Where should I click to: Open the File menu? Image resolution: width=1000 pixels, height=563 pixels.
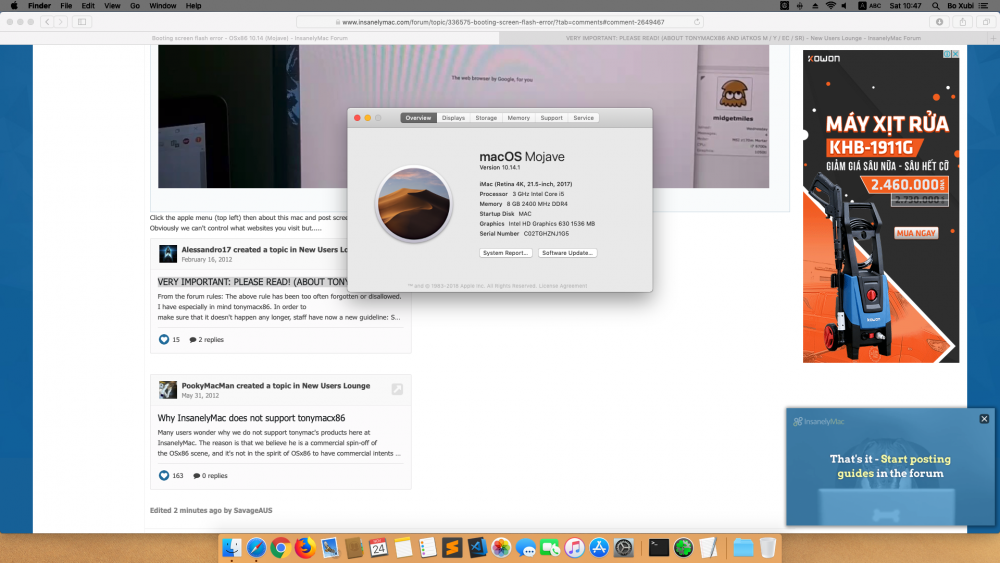[66, 6]
